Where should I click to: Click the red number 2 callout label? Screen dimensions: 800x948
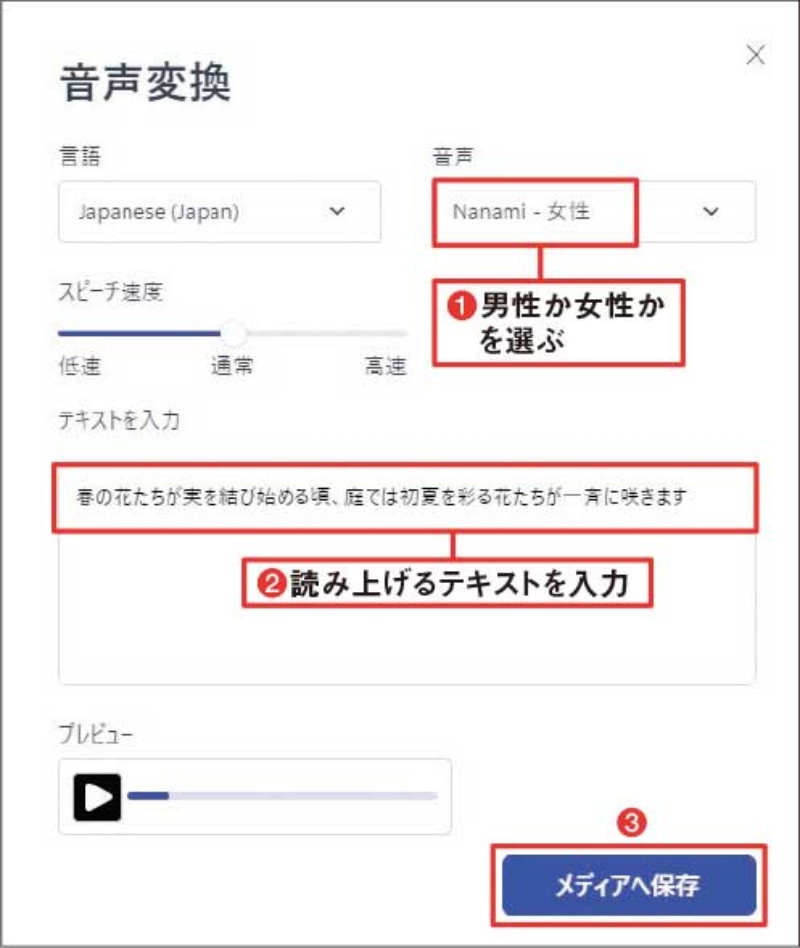pos(447,583)
